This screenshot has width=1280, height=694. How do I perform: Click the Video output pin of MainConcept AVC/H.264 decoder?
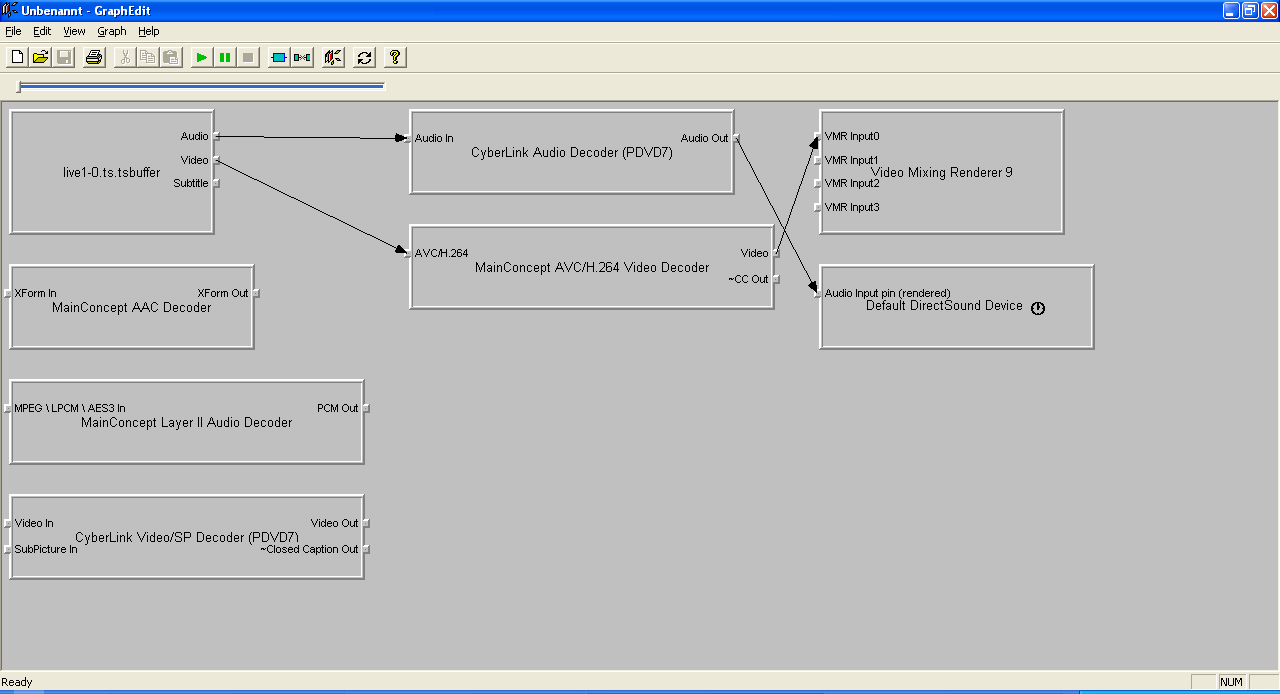pyautogui.click(x=775, y=253)
